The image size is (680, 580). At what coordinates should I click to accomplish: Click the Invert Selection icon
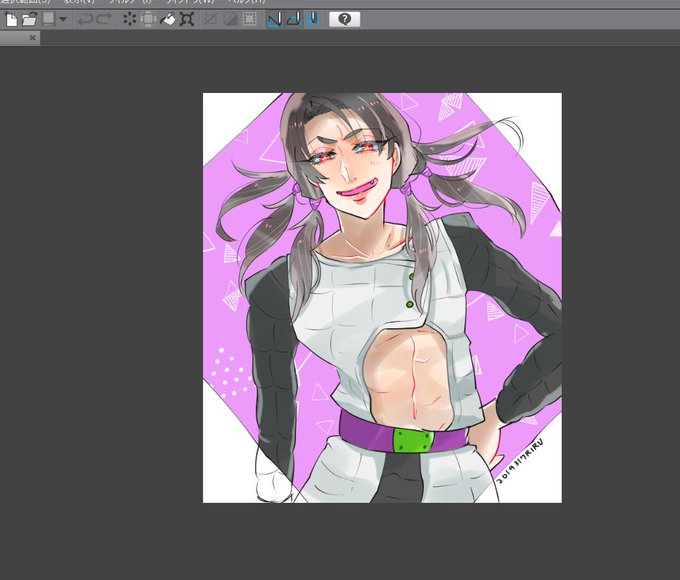230,20
